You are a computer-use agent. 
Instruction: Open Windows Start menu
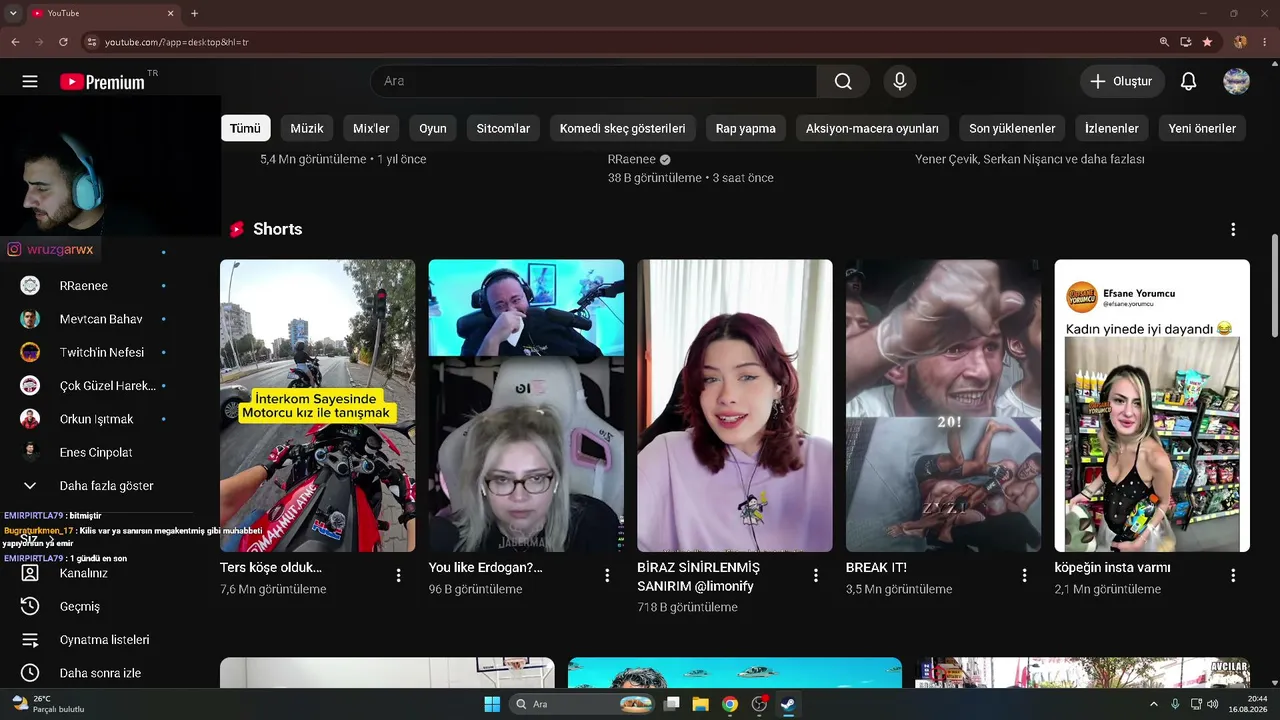(492, 704)
